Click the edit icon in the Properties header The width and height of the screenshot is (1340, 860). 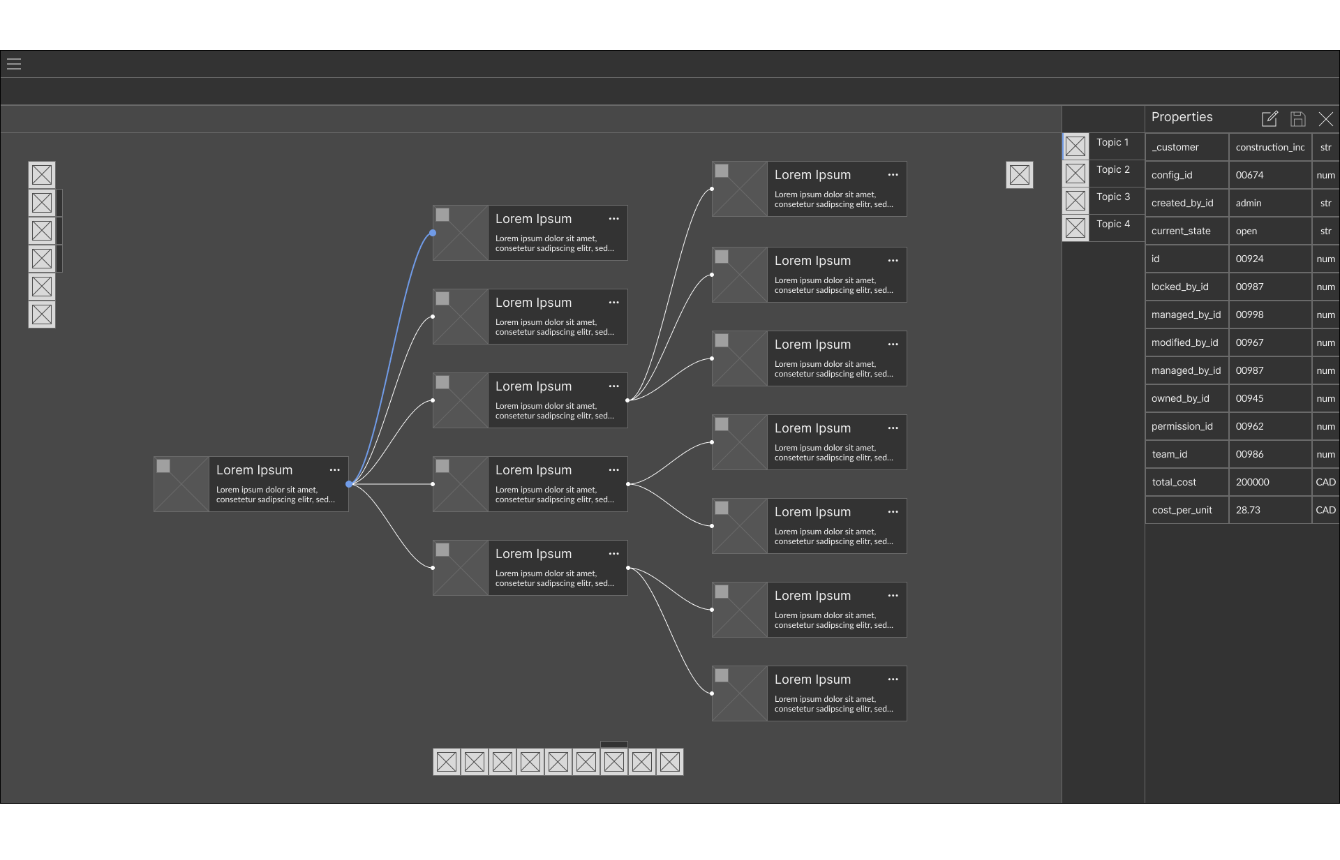1270,119
